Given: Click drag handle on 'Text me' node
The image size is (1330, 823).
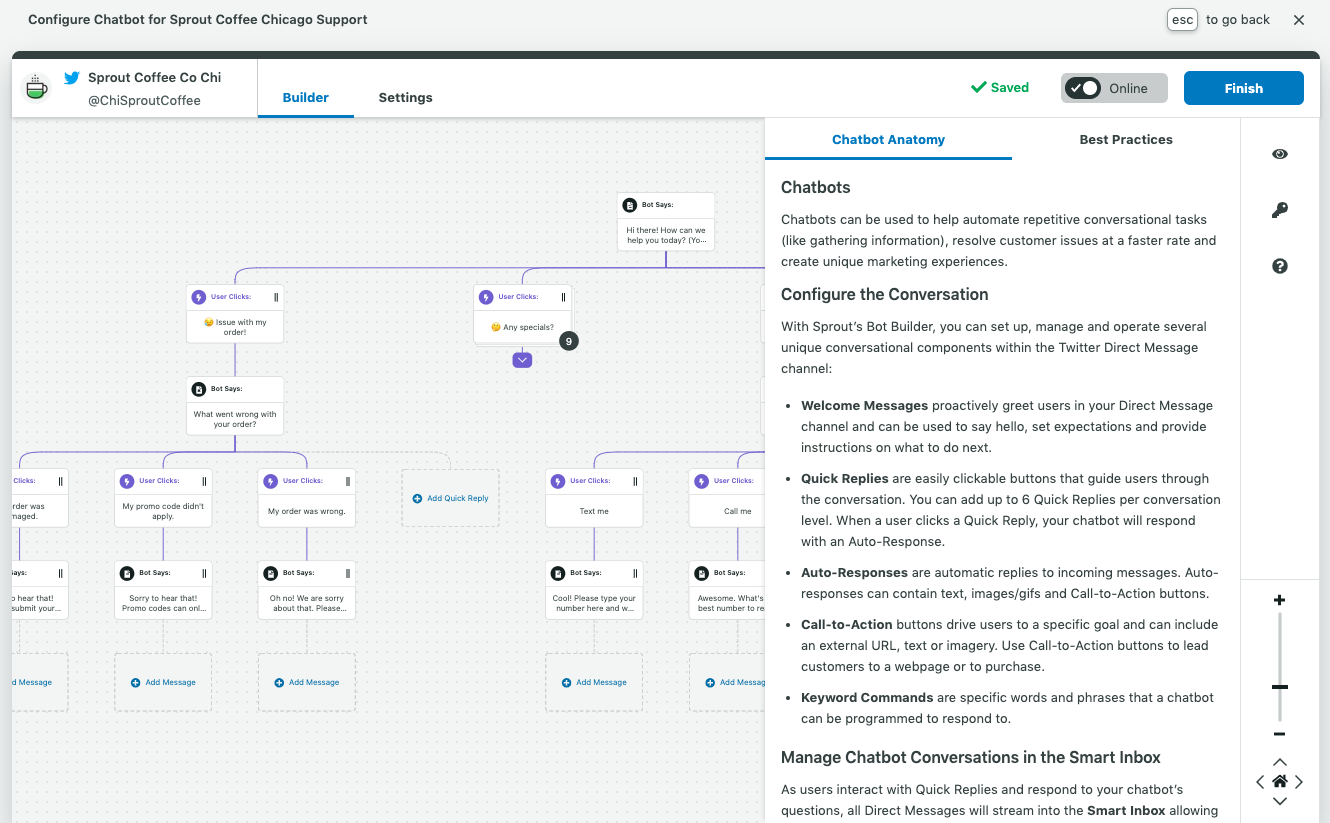Looking at the screenshot, I should click(x=635, y=481).
